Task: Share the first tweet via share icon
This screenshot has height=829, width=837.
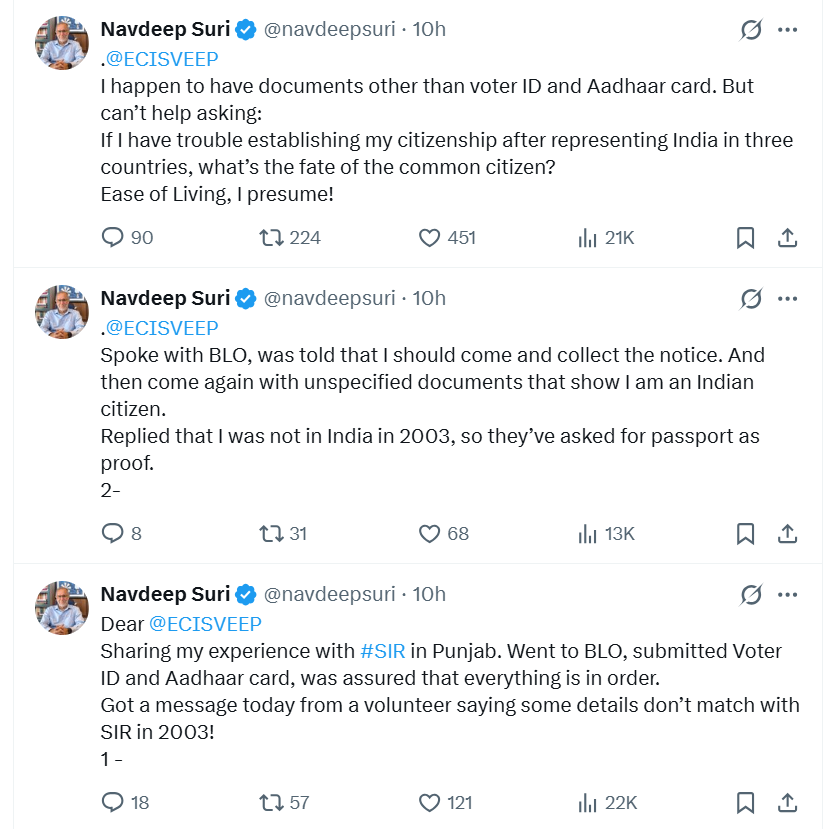Action: (787, 238)
